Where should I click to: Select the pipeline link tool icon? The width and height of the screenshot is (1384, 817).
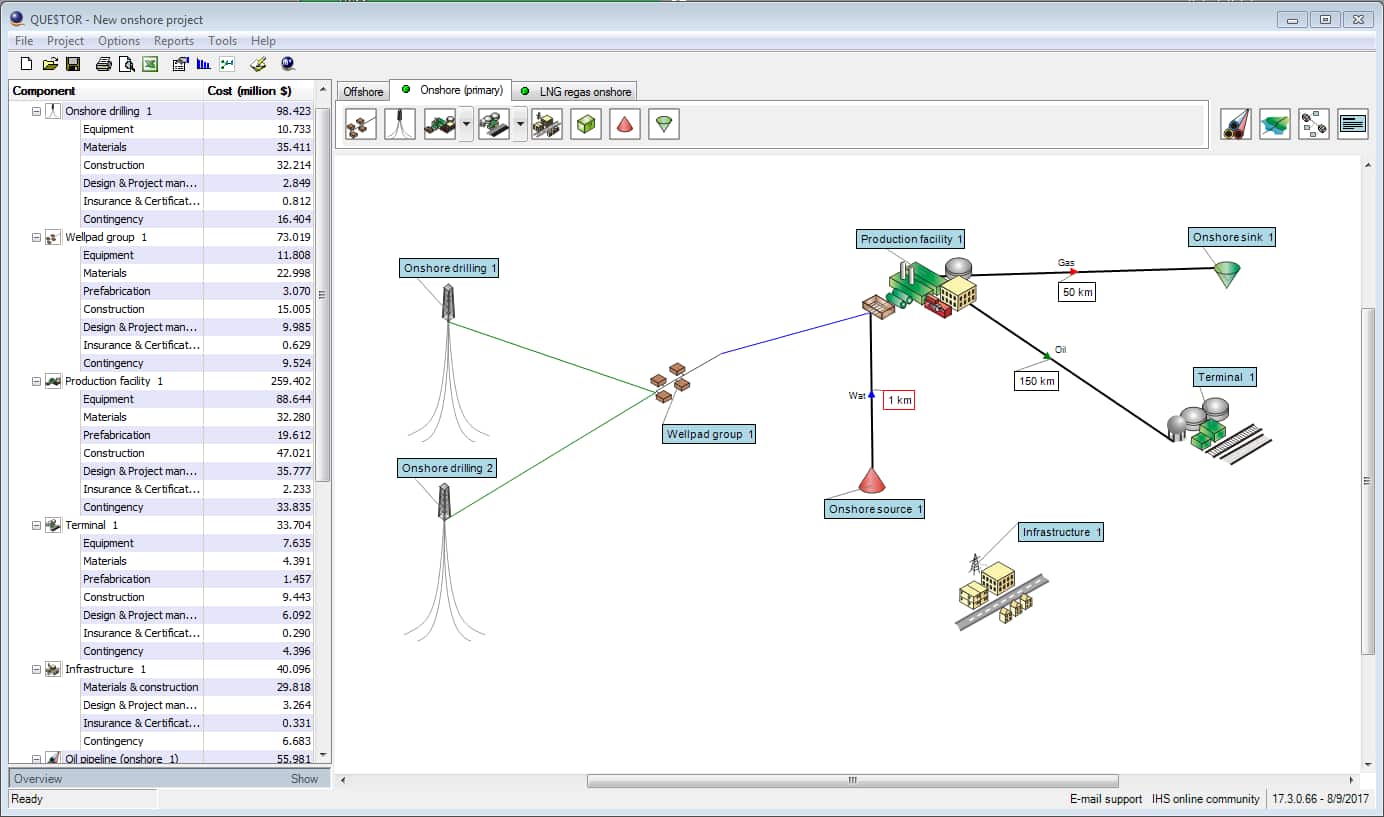pos(1236,124)
